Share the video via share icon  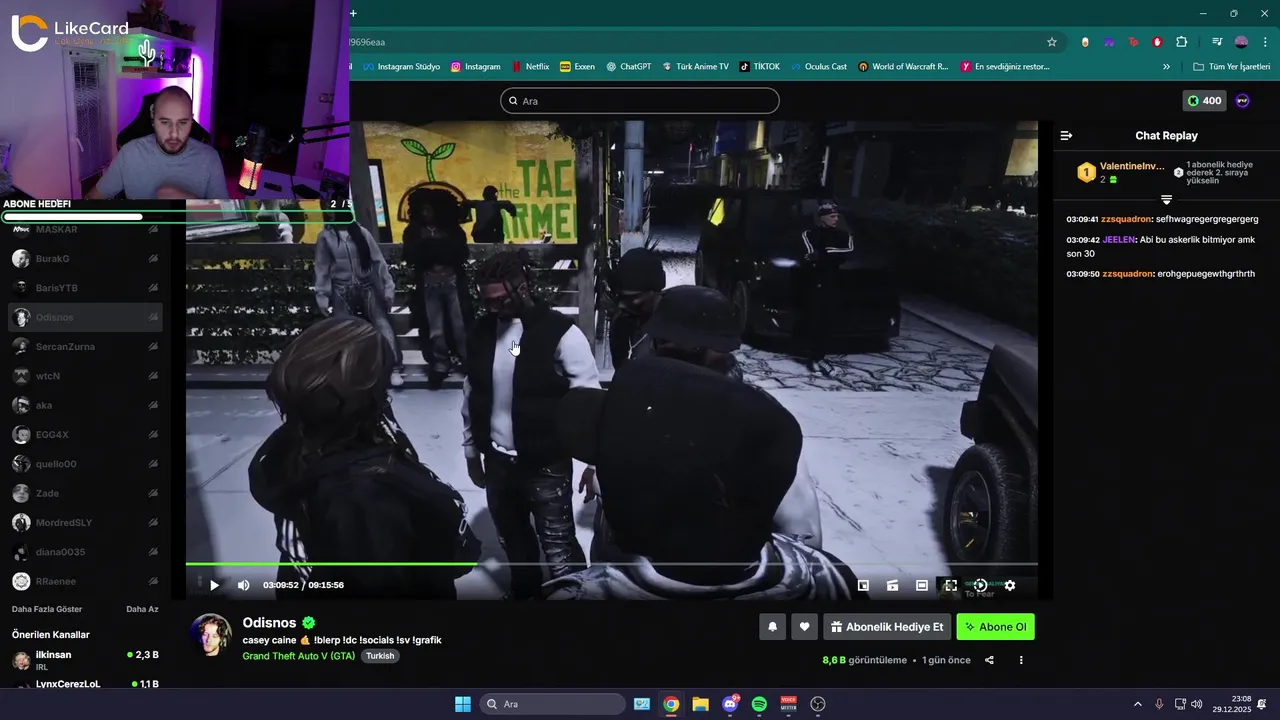989,660
